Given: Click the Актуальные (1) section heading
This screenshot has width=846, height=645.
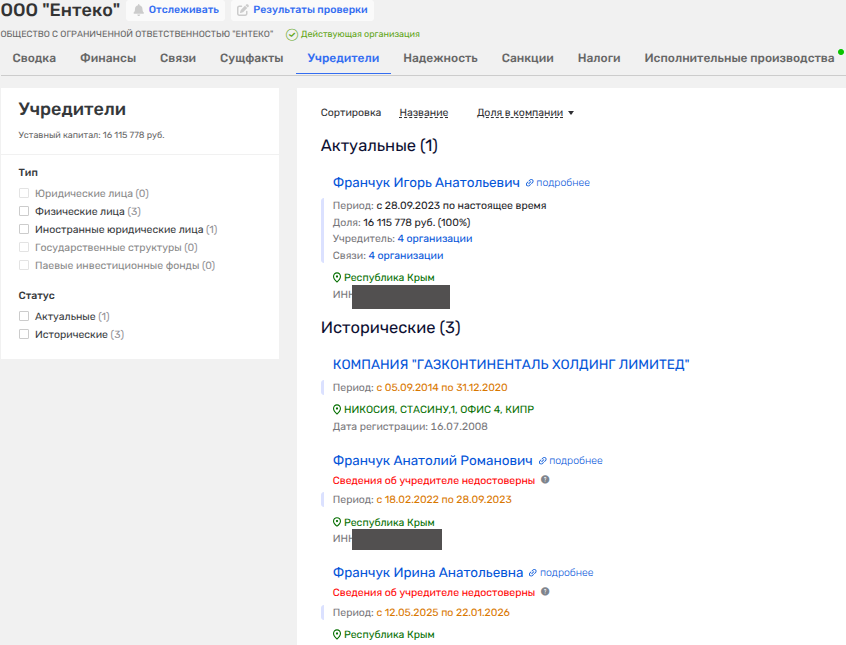Looking at the screenshot, I should point(379,146).
